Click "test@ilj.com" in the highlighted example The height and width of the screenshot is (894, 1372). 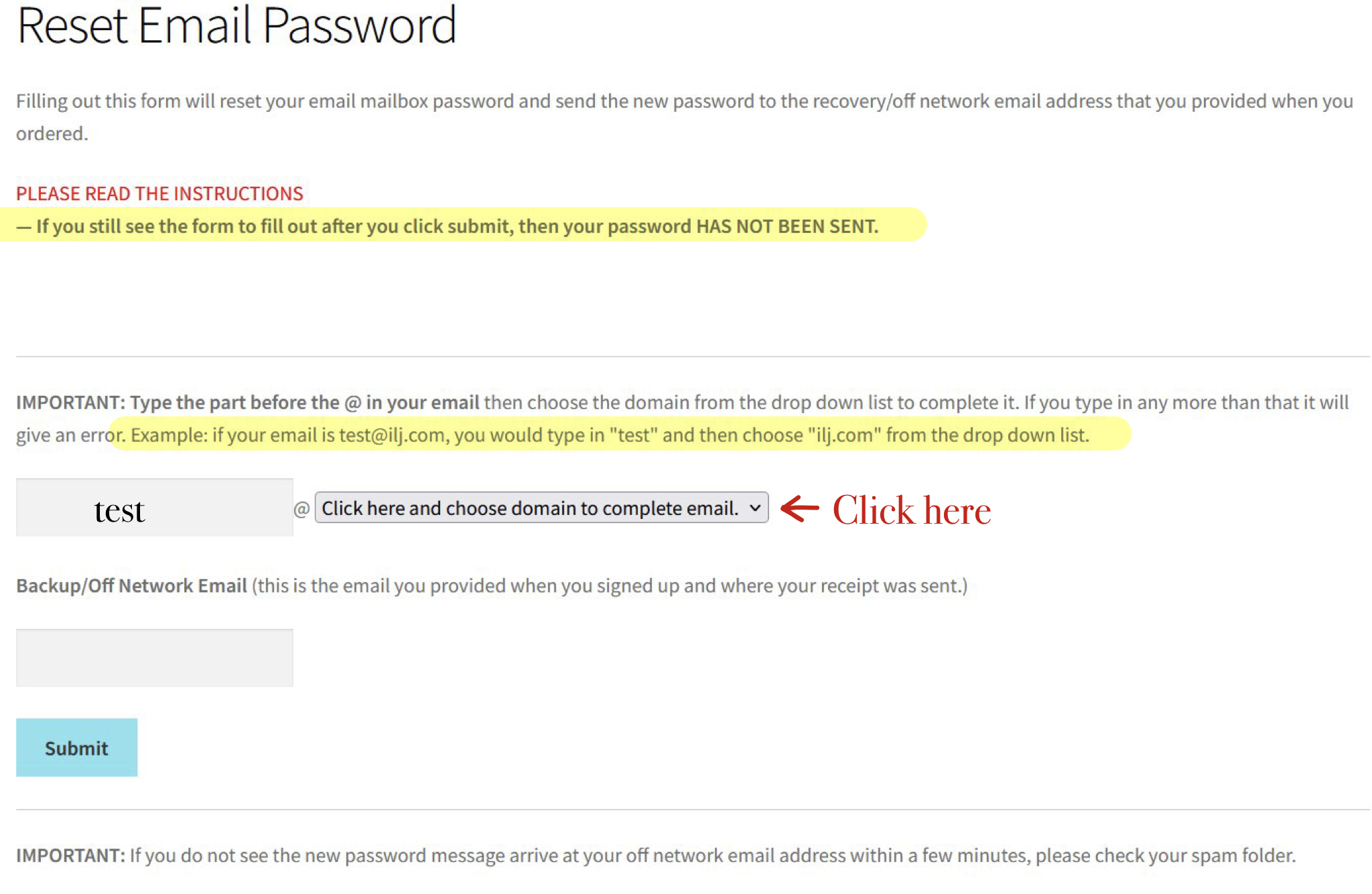pyautogui.click(x=392, y=435)
